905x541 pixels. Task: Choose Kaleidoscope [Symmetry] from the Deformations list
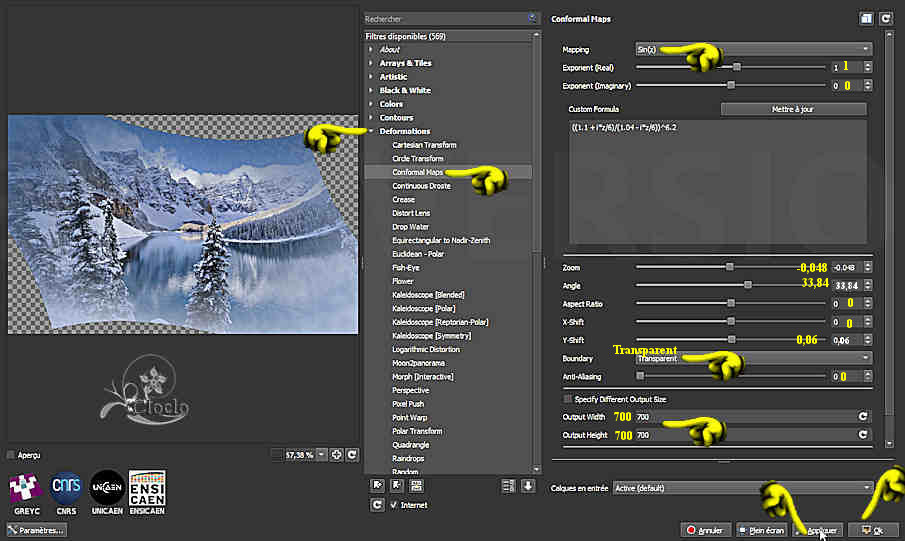click(x=431, y=336)
